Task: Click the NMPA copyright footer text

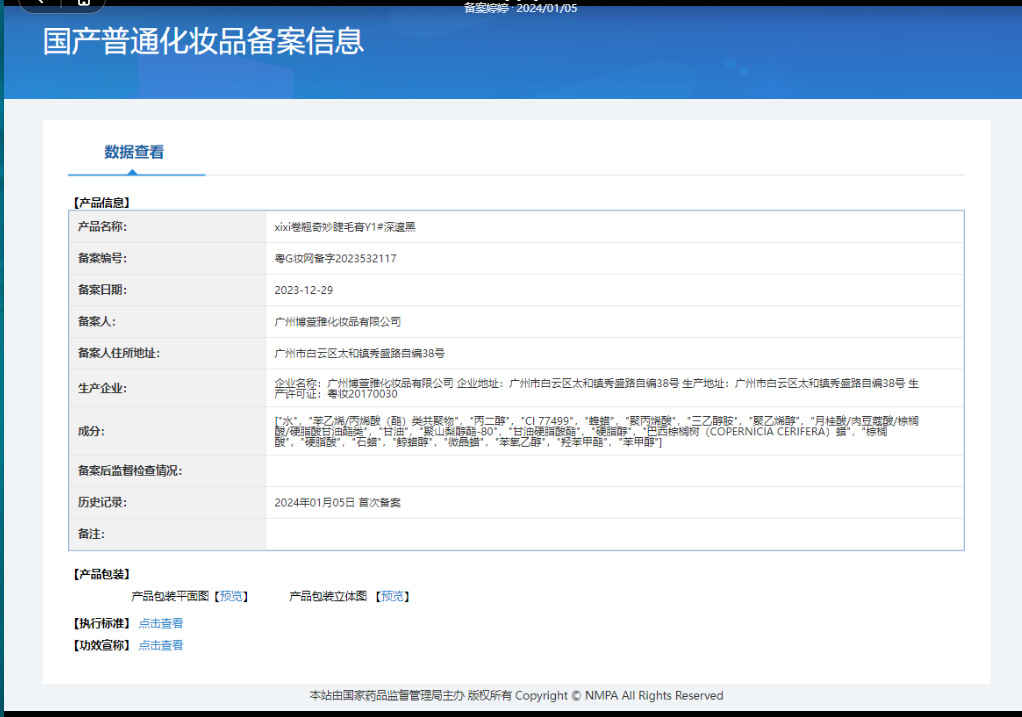Action: (516, 695)
